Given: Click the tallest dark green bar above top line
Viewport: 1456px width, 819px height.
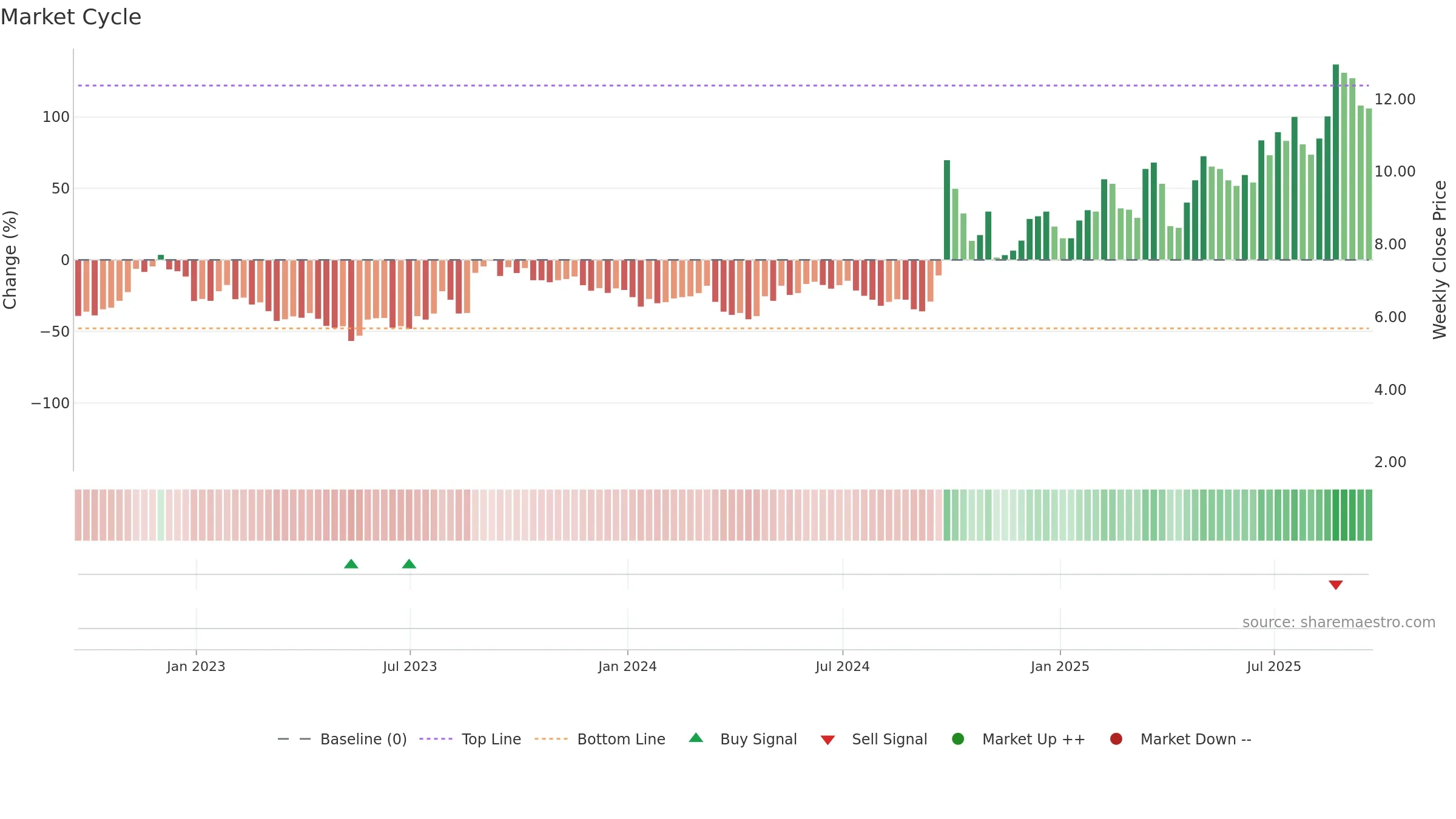Looking at the screenshot, I should click(x=1336, y=162).
